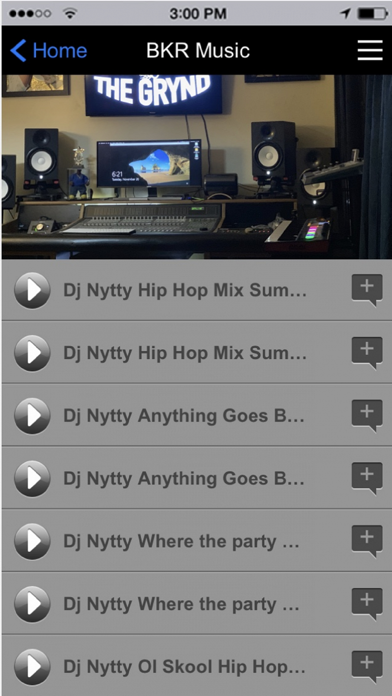
Task: Tap the 3:00 PM clock
Action: click(198, 13)
